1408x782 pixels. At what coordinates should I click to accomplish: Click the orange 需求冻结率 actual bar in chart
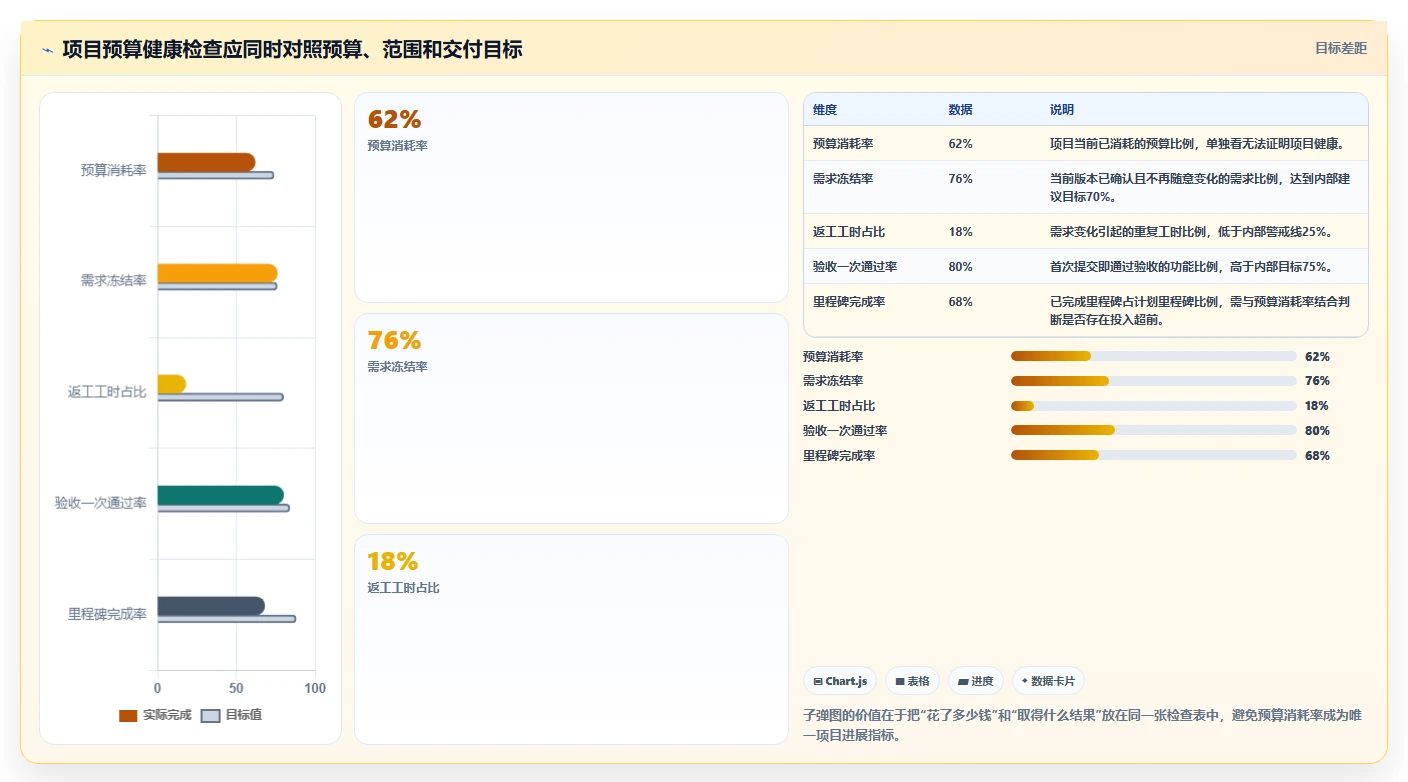click(x=217, y=273)
